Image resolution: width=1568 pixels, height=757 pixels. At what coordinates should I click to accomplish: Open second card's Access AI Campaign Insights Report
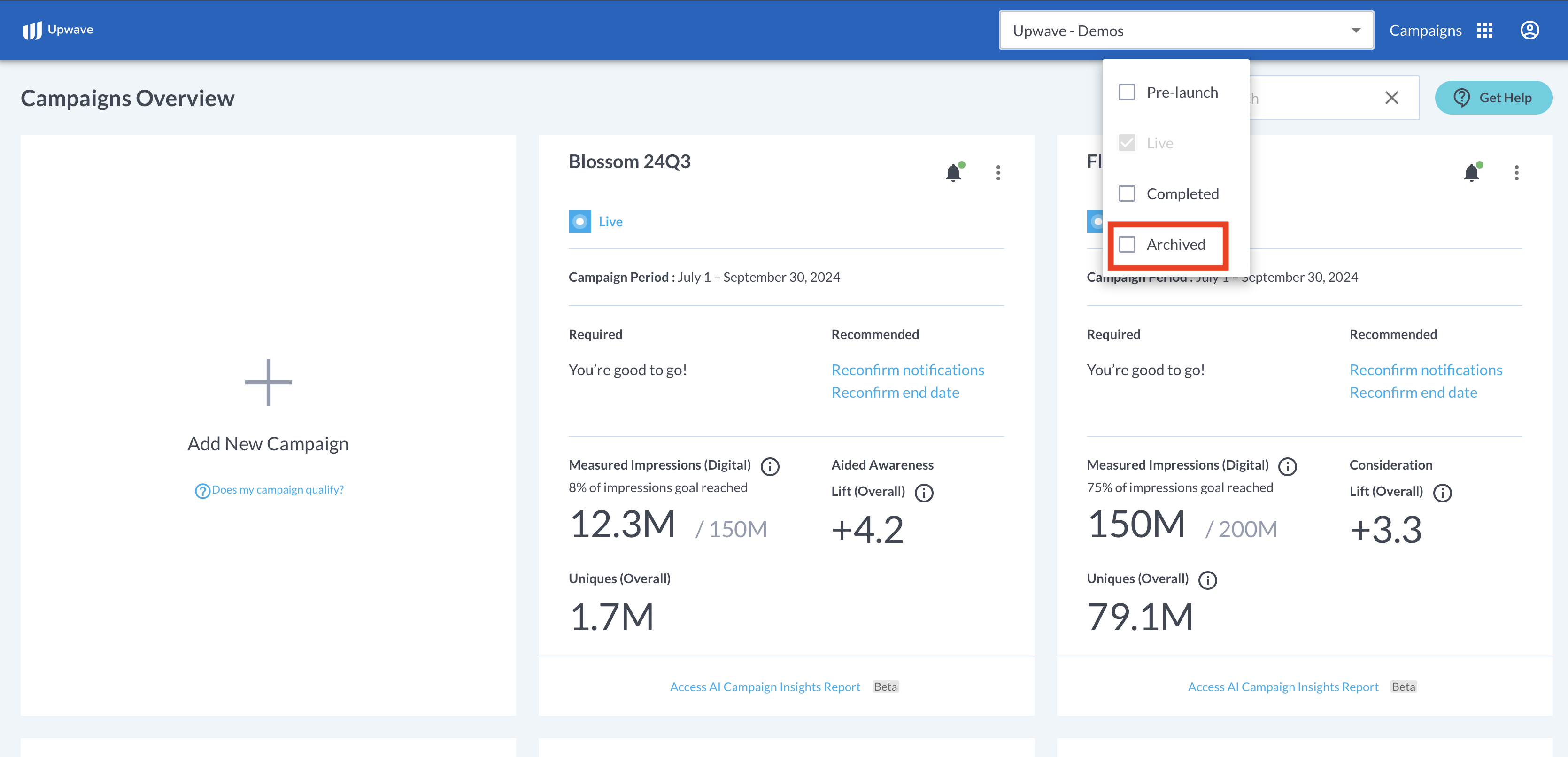[x=1283, y=687]
